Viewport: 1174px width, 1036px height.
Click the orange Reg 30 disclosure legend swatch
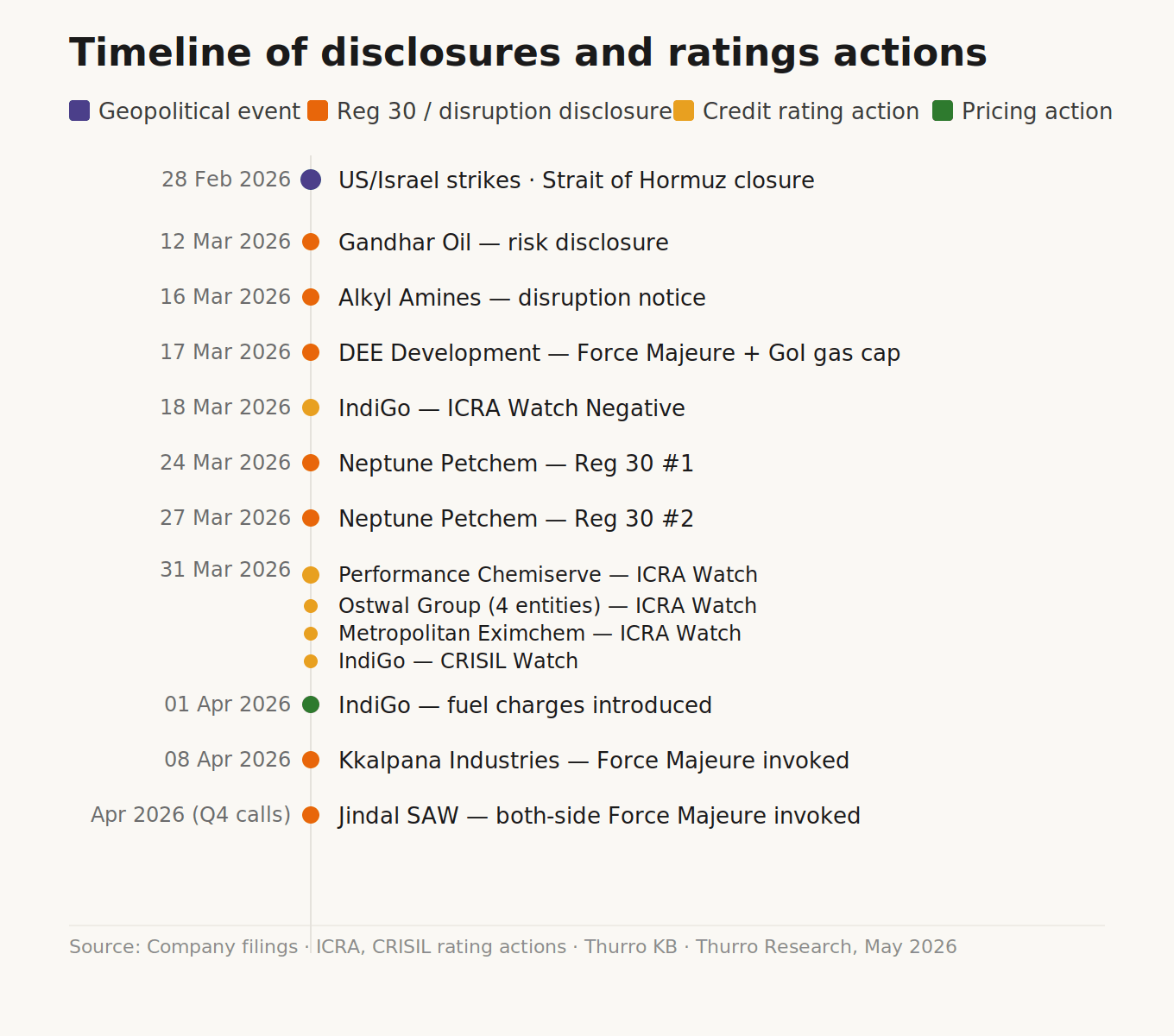[318, 111]
